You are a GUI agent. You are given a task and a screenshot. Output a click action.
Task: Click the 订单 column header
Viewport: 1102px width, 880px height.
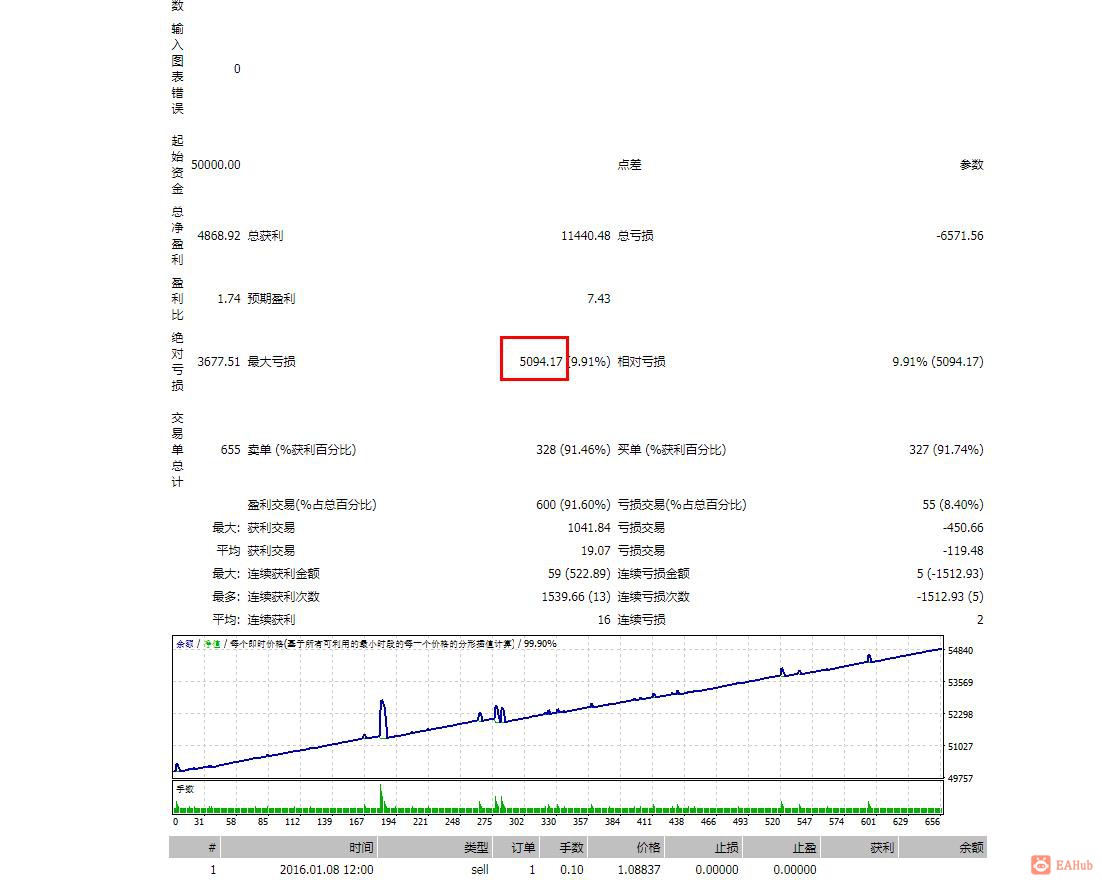[x=524, y=848]
